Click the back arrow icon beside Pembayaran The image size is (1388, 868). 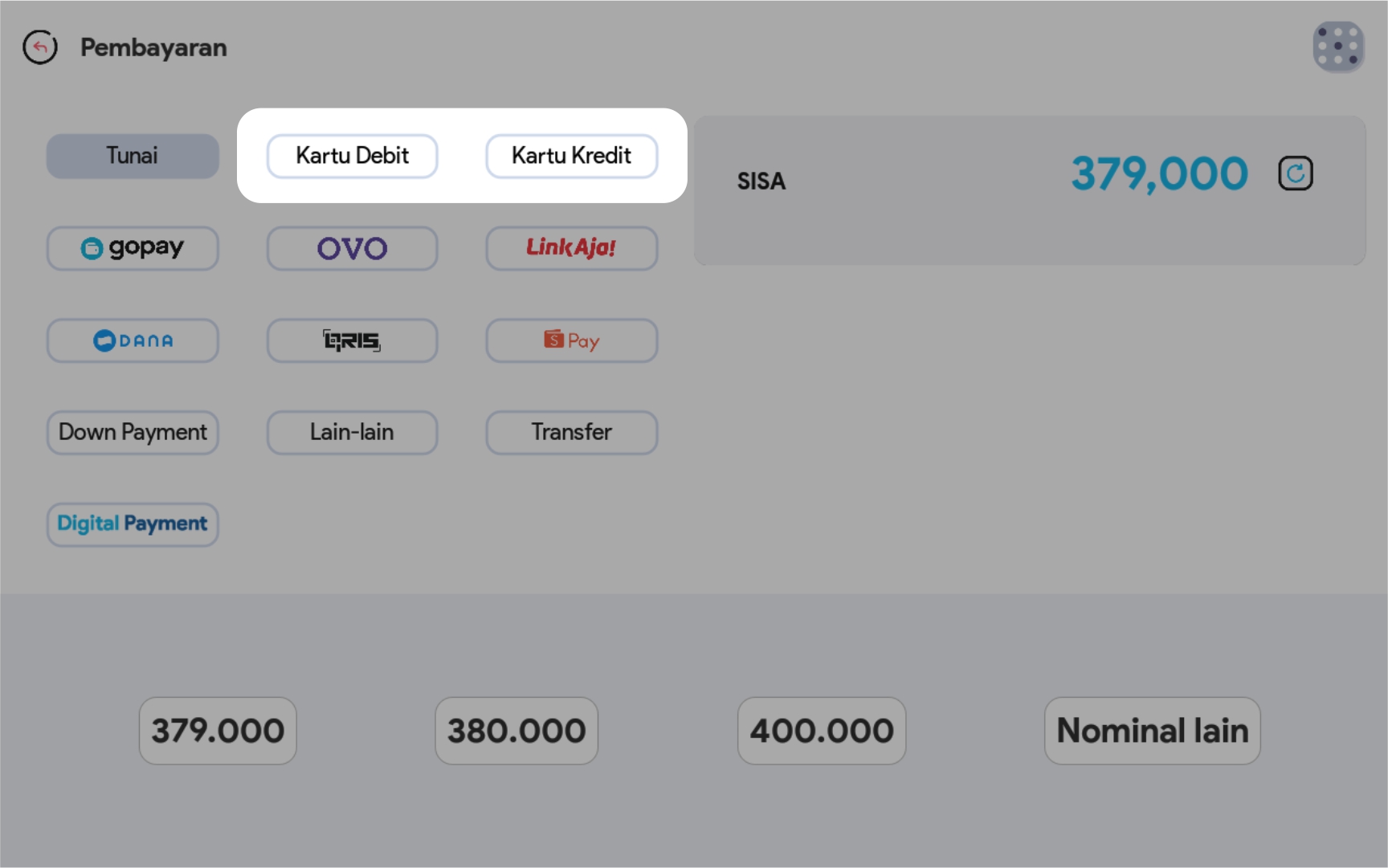coord(40,47)
